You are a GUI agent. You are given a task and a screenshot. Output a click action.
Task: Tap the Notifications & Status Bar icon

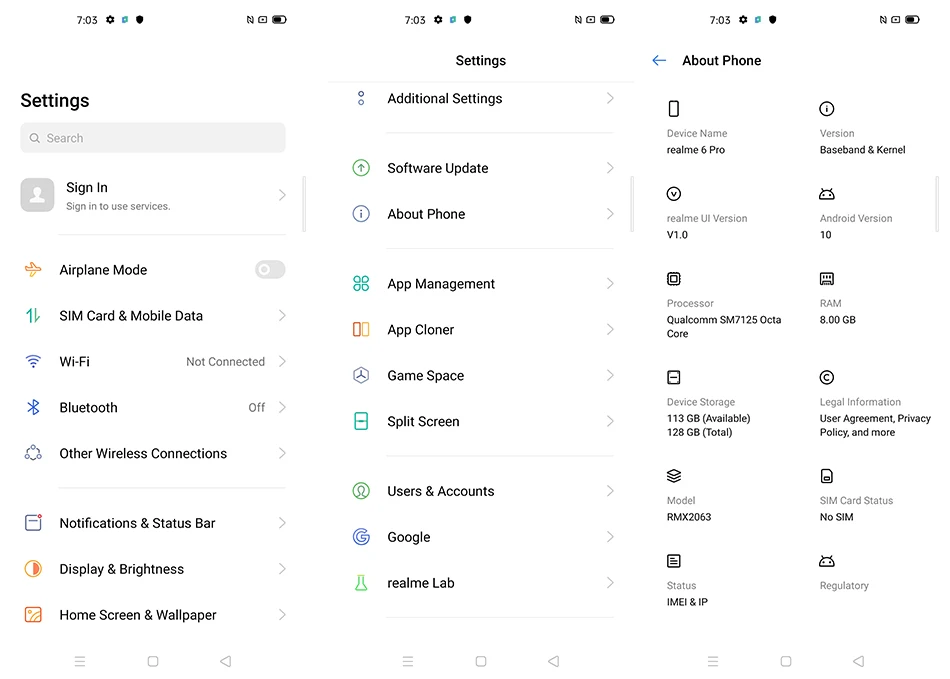tap(33, 523)
